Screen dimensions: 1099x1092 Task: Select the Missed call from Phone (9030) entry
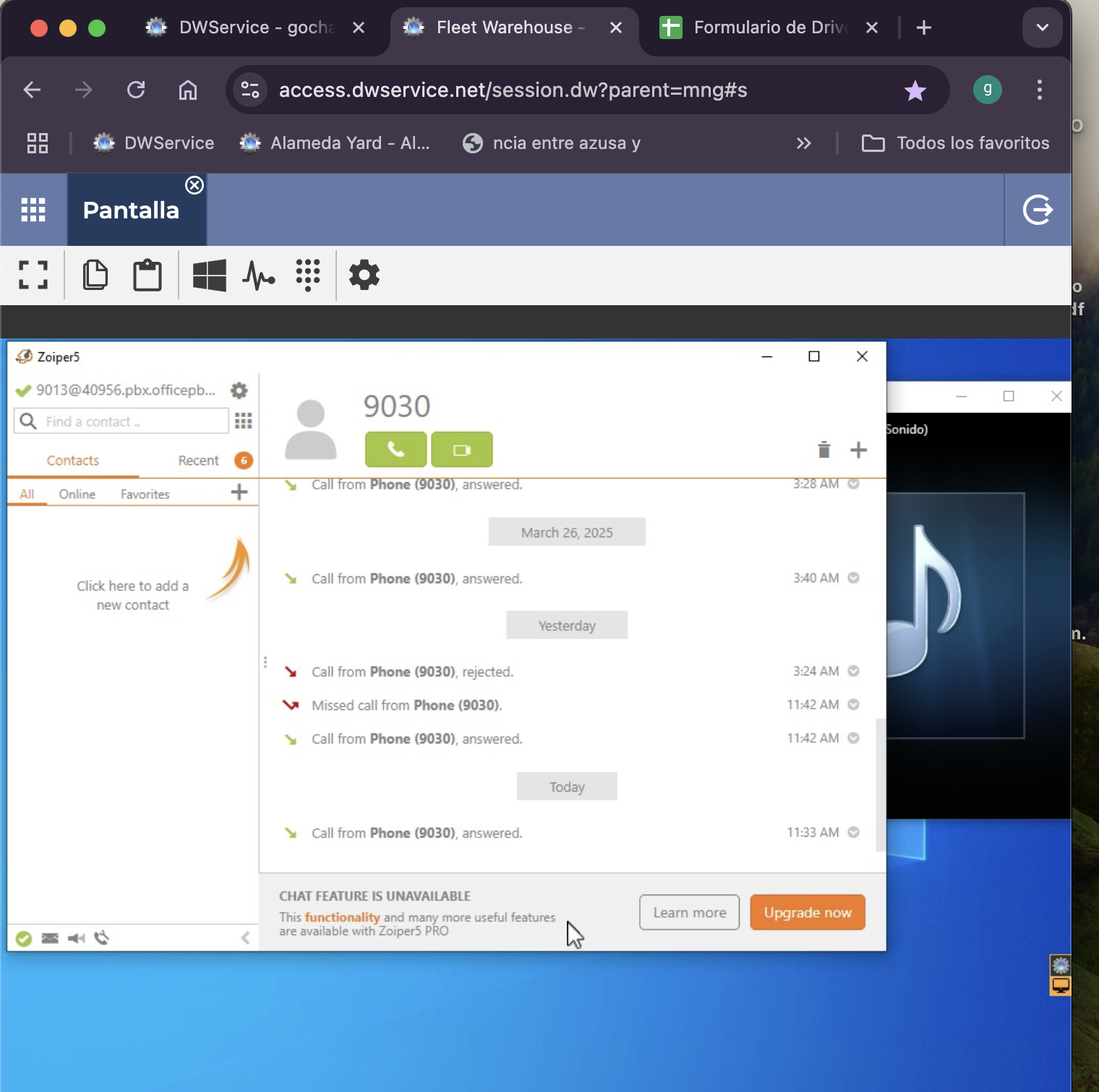point(571,705)
